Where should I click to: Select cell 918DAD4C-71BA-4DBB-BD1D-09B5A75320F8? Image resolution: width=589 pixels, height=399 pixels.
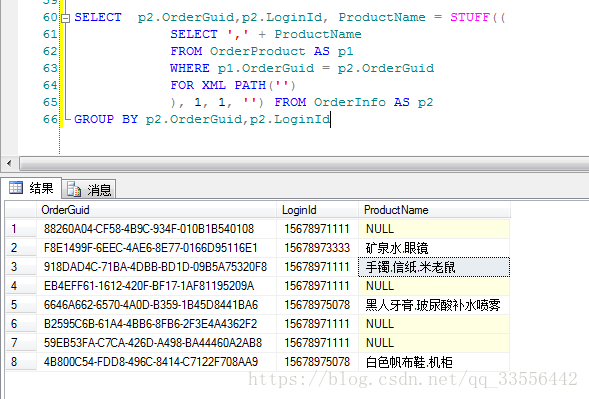(x=156, y=267)
